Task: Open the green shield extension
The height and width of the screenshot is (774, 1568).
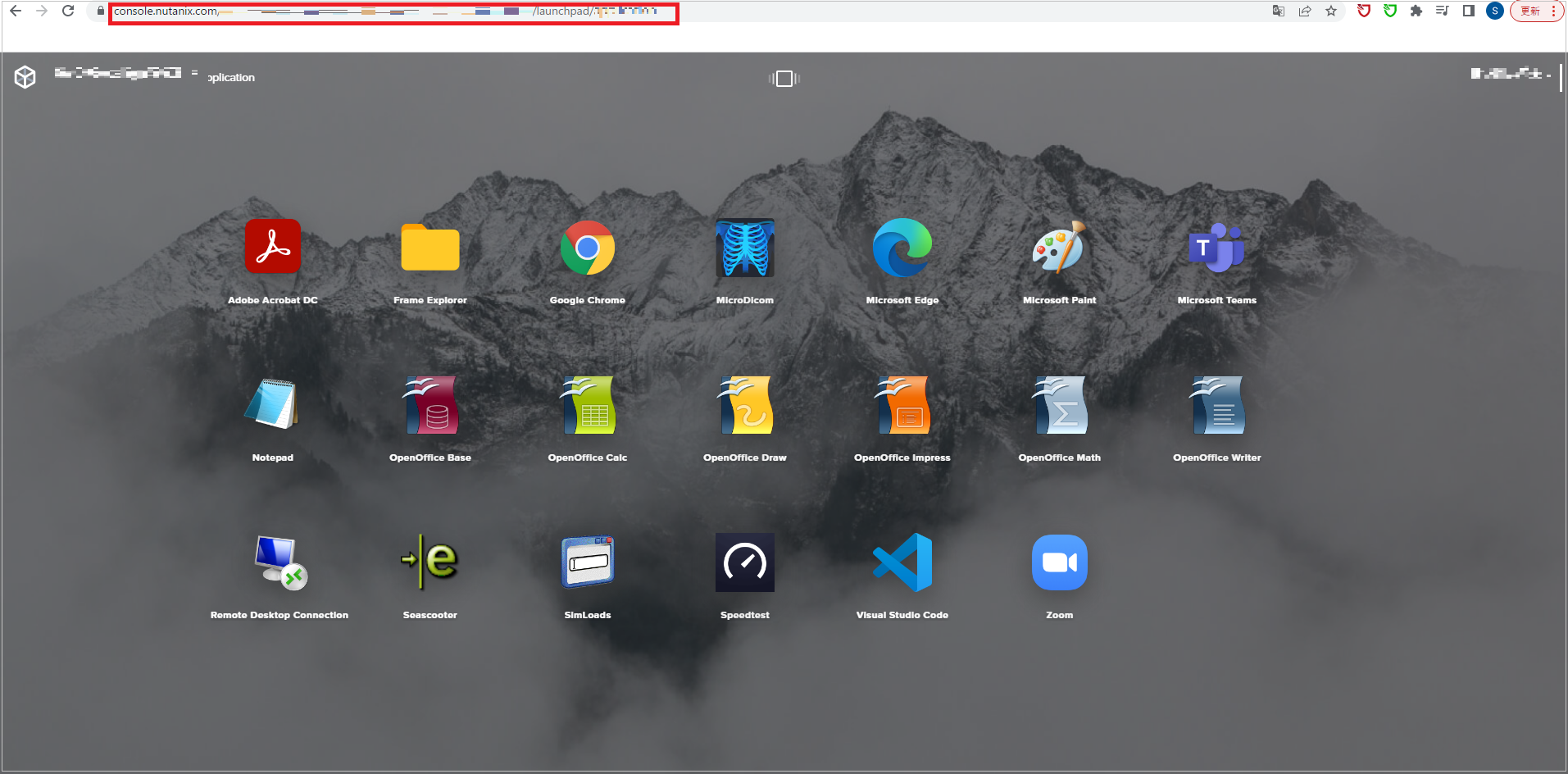Action: [x=1390, y=11]
